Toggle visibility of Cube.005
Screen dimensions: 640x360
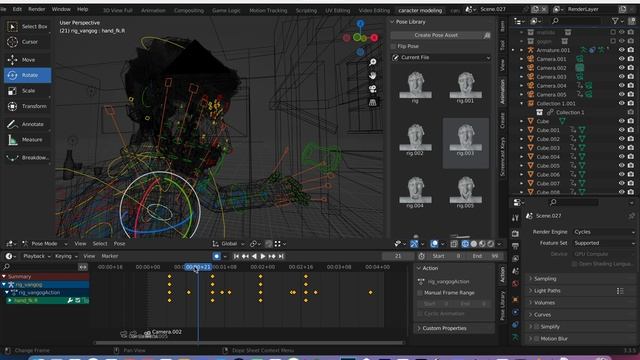pos(622,165)
